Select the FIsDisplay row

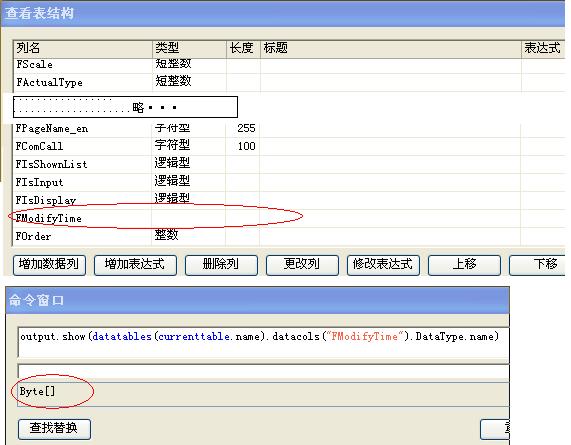pyautogui.click(x=289, y=200)
